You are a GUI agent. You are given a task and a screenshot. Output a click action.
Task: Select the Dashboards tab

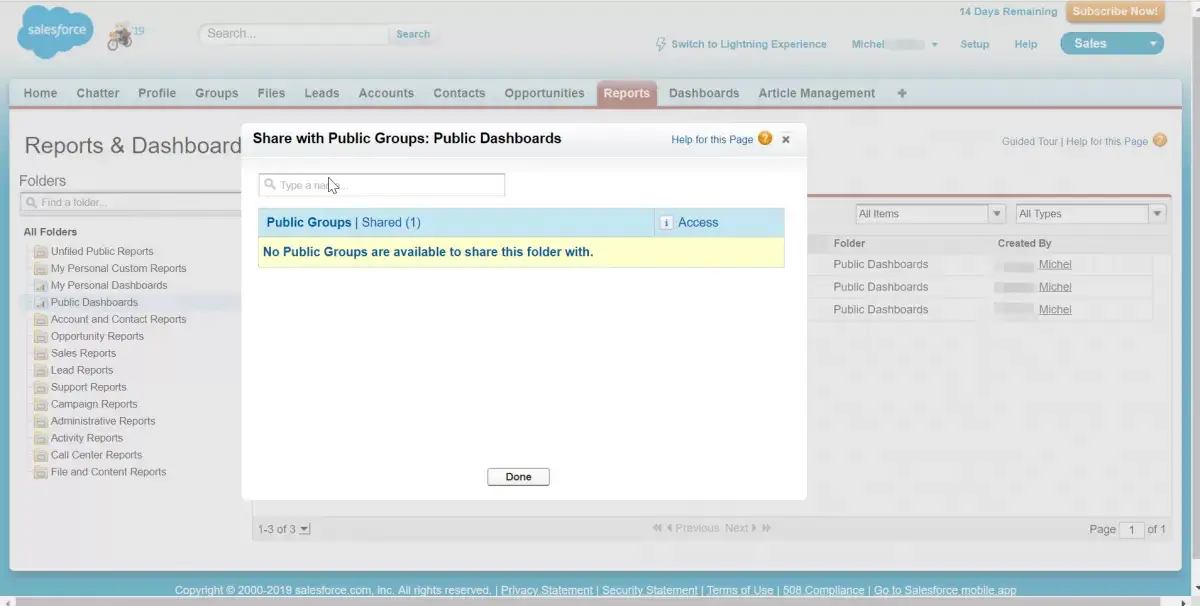point(704,93)
